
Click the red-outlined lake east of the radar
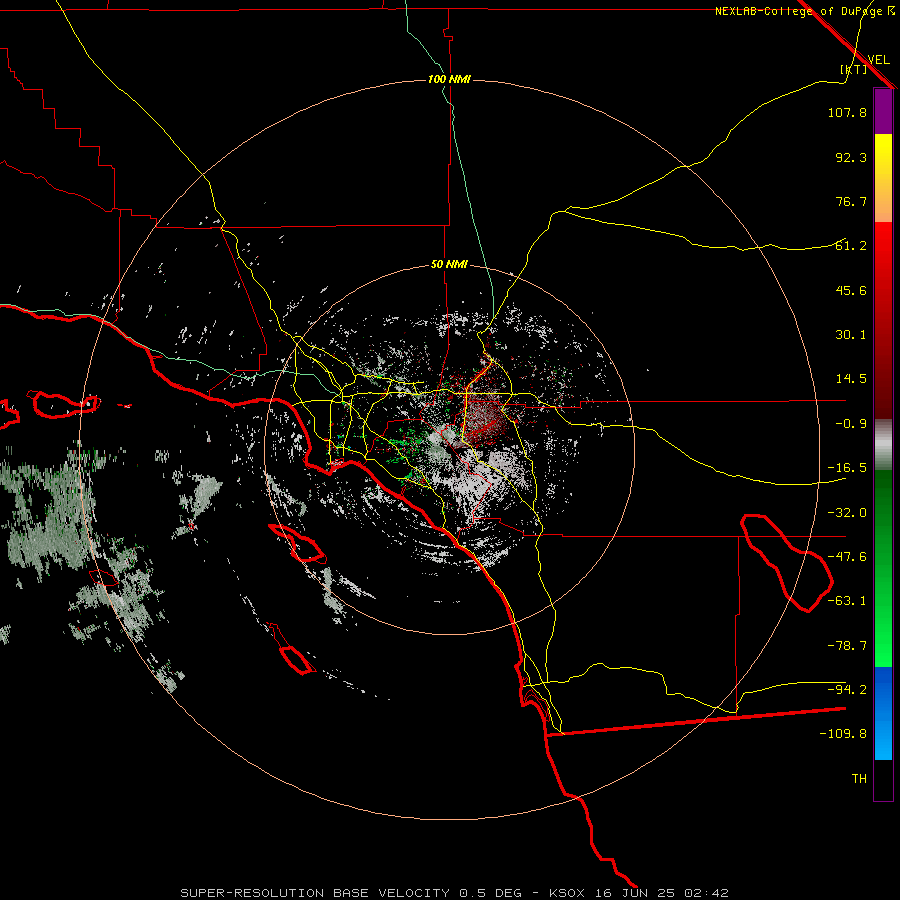click(787, 562)
